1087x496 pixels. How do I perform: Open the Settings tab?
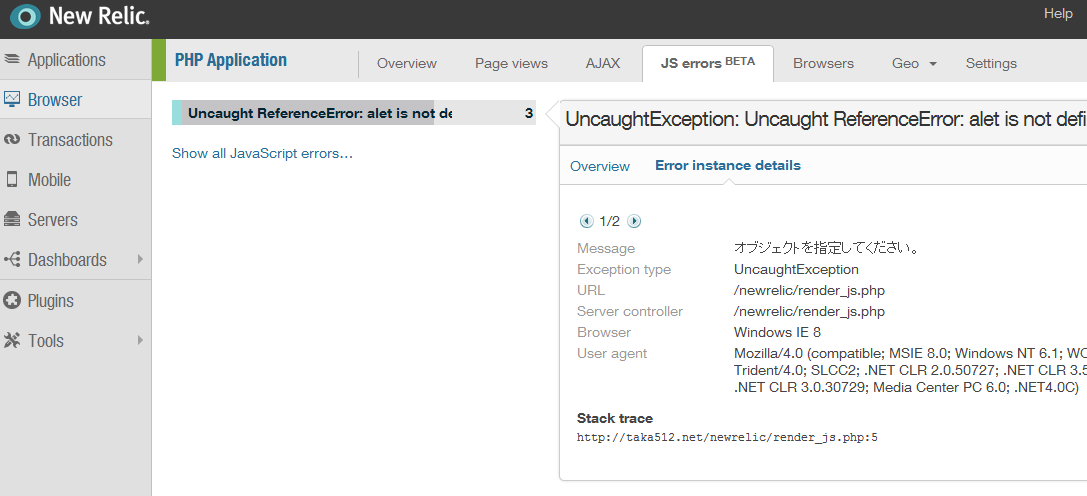991,63
